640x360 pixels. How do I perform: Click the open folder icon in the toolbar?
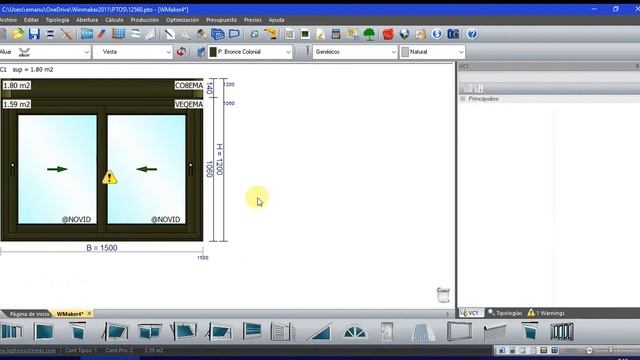pos(18,34)
